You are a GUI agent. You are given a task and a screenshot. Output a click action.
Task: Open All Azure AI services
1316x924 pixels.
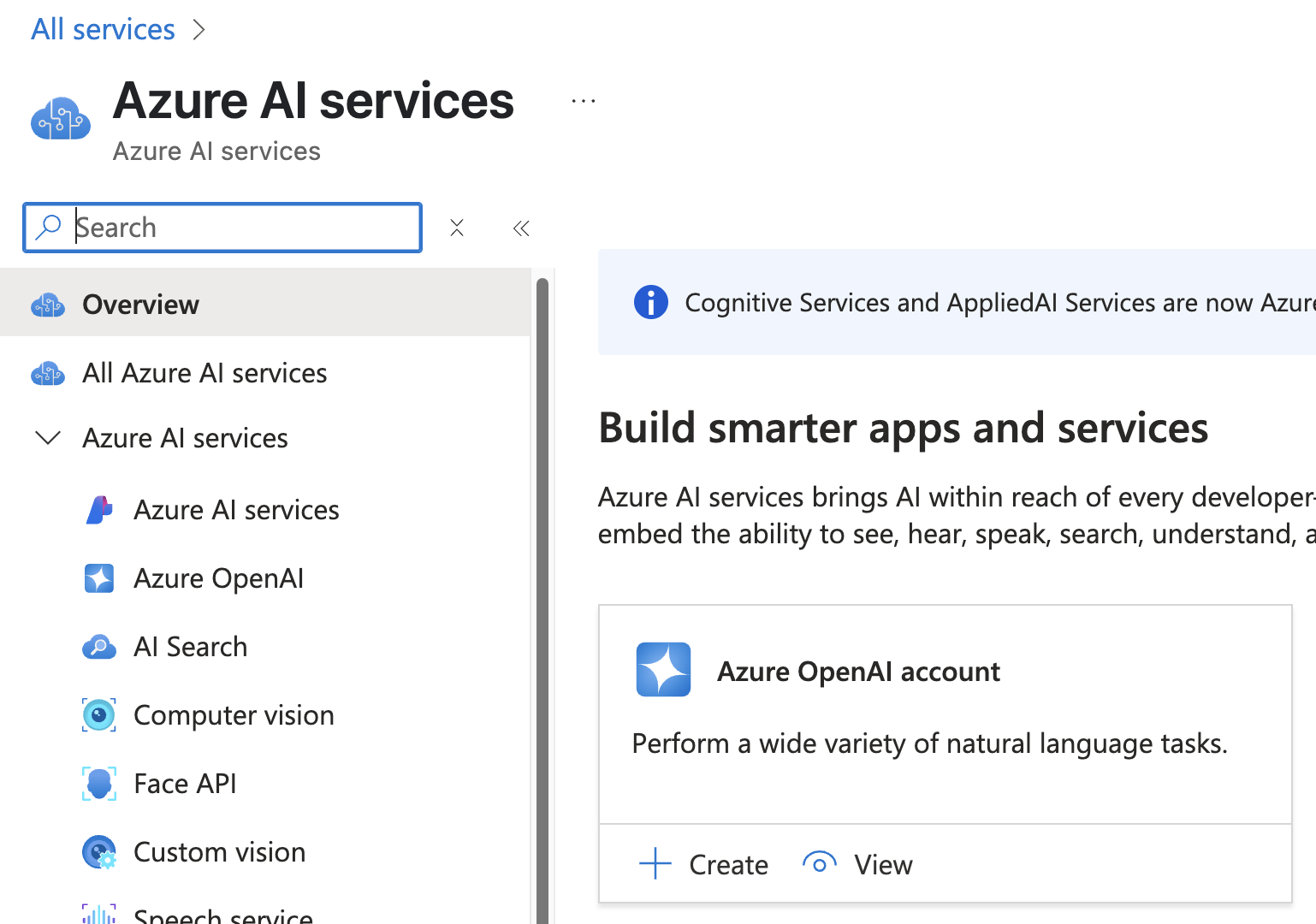coord(204,372)
